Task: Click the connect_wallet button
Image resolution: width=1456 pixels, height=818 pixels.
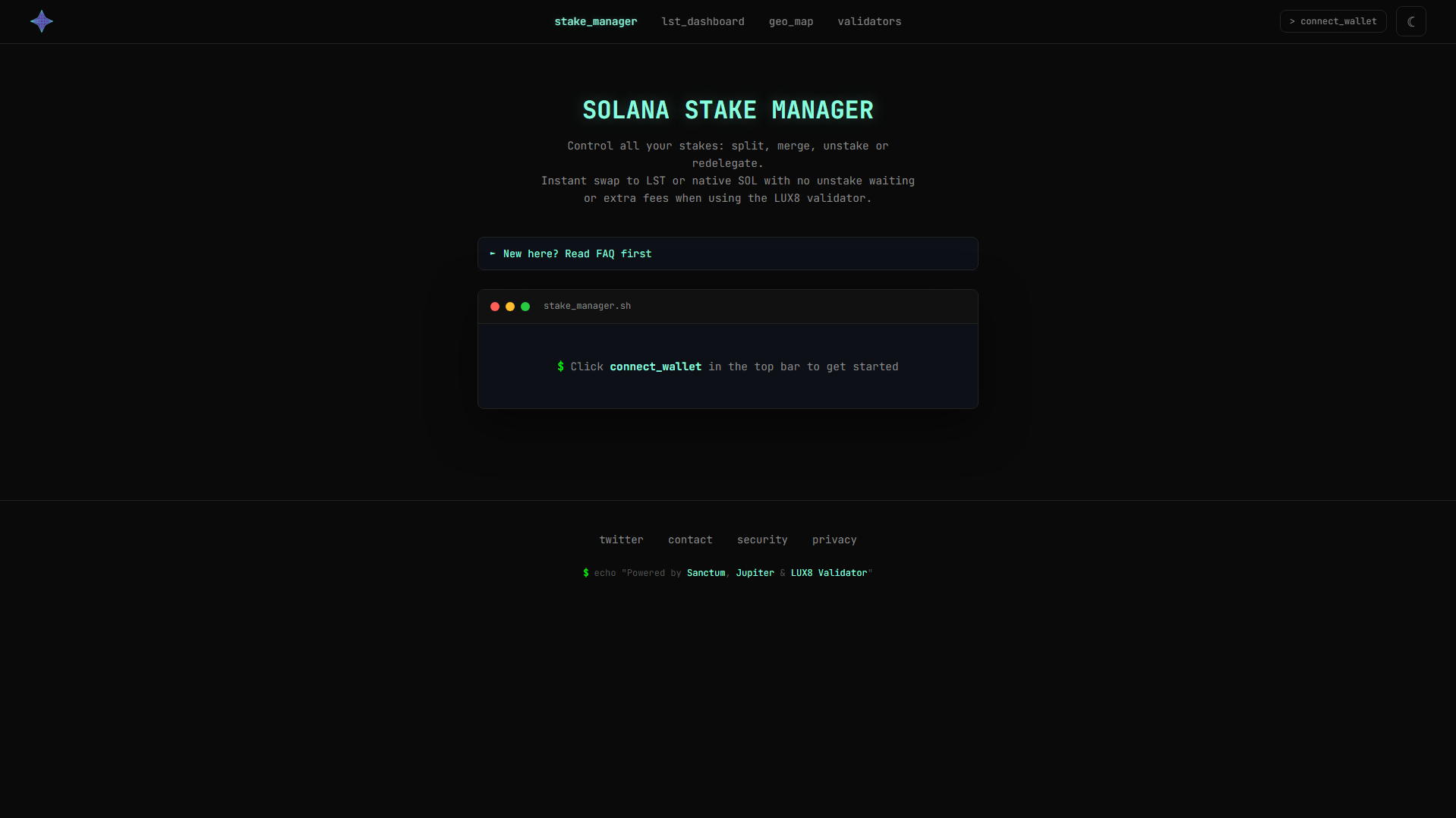Action: coord(1333,21)
